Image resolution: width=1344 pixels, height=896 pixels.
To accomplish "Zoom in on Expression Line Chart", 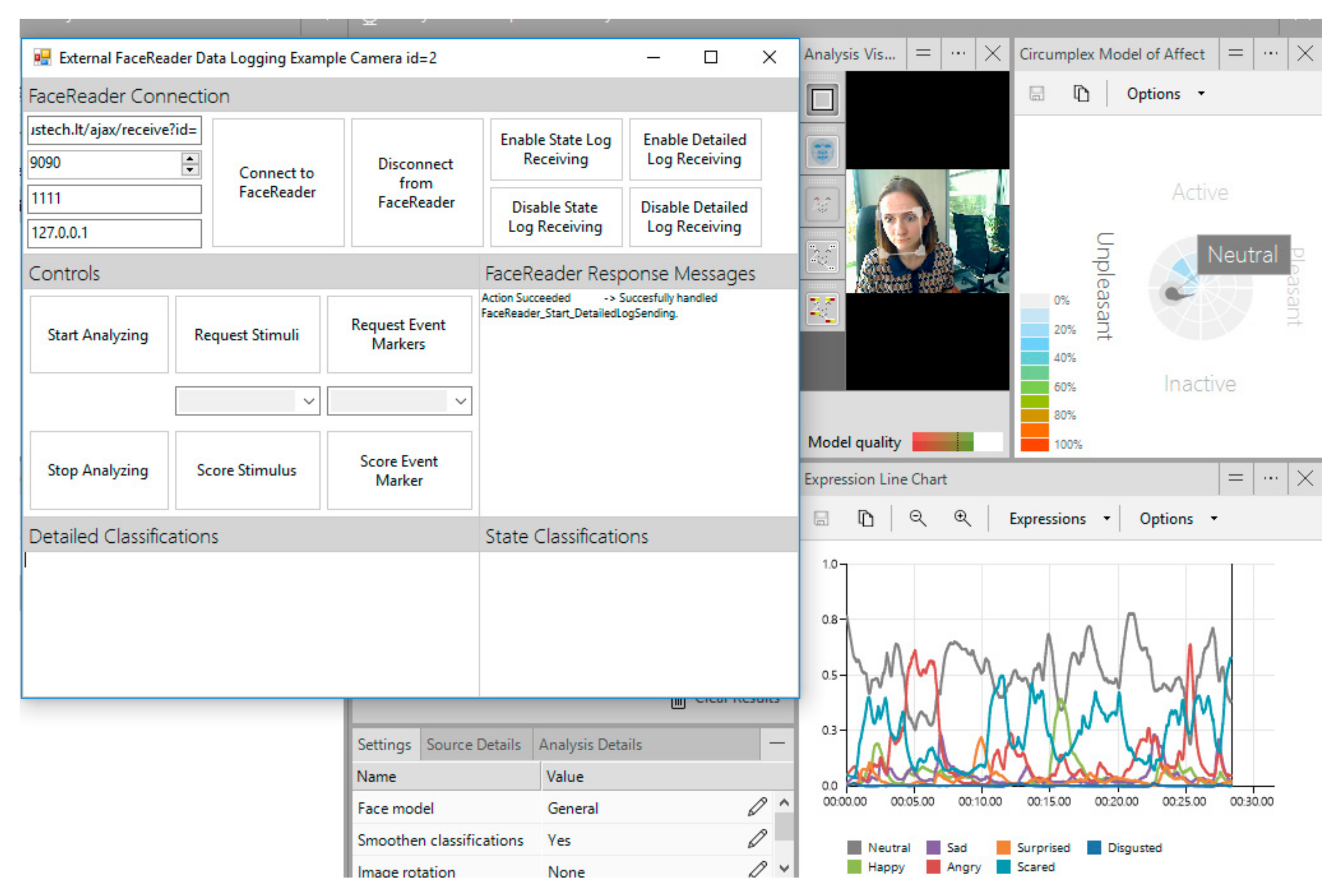I will [962, 518].
